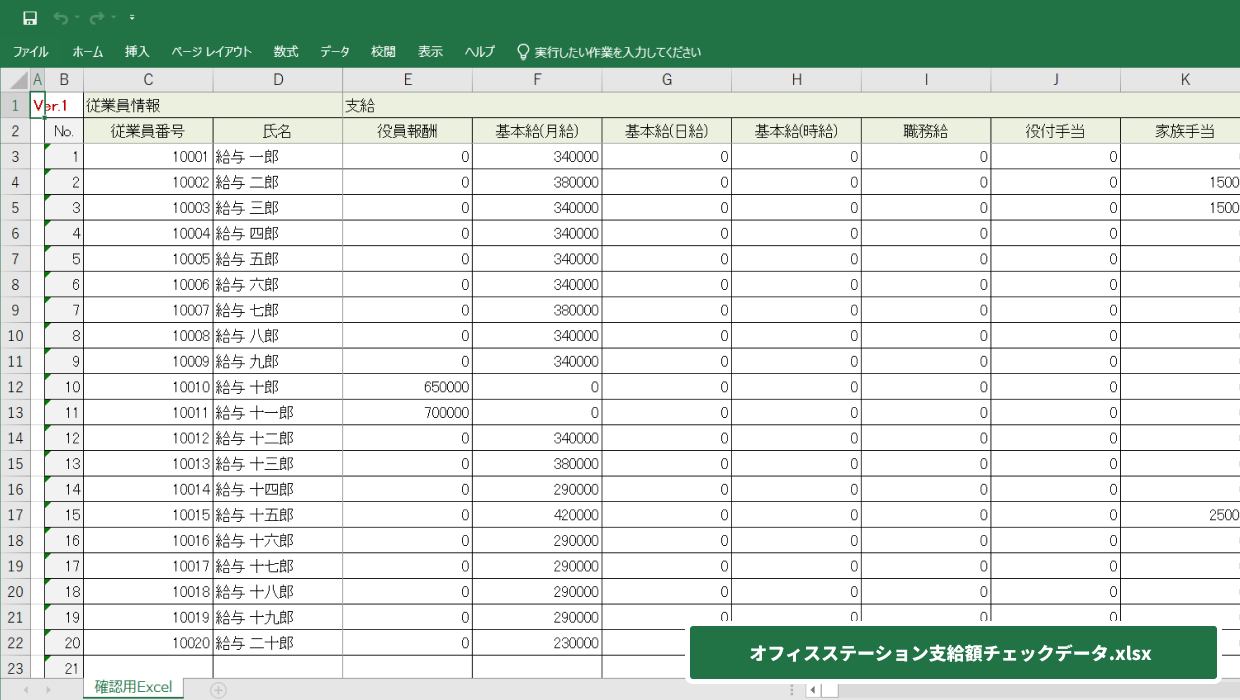Screen dimensions: 1240x700
Task: Click the オフィスステーション支給額チェックデータ.xlsx label
Action: [x=951, y=653]
